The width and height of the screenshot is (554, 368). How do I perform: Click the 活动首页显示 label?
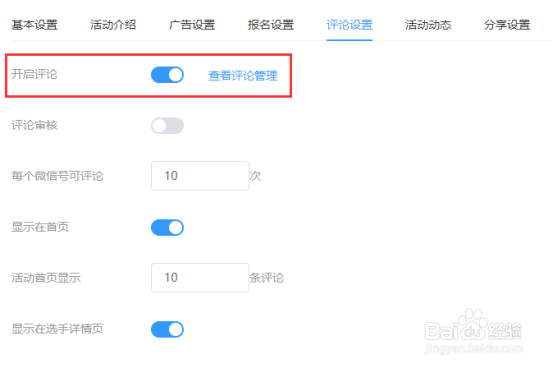click(x=46, y=278)
